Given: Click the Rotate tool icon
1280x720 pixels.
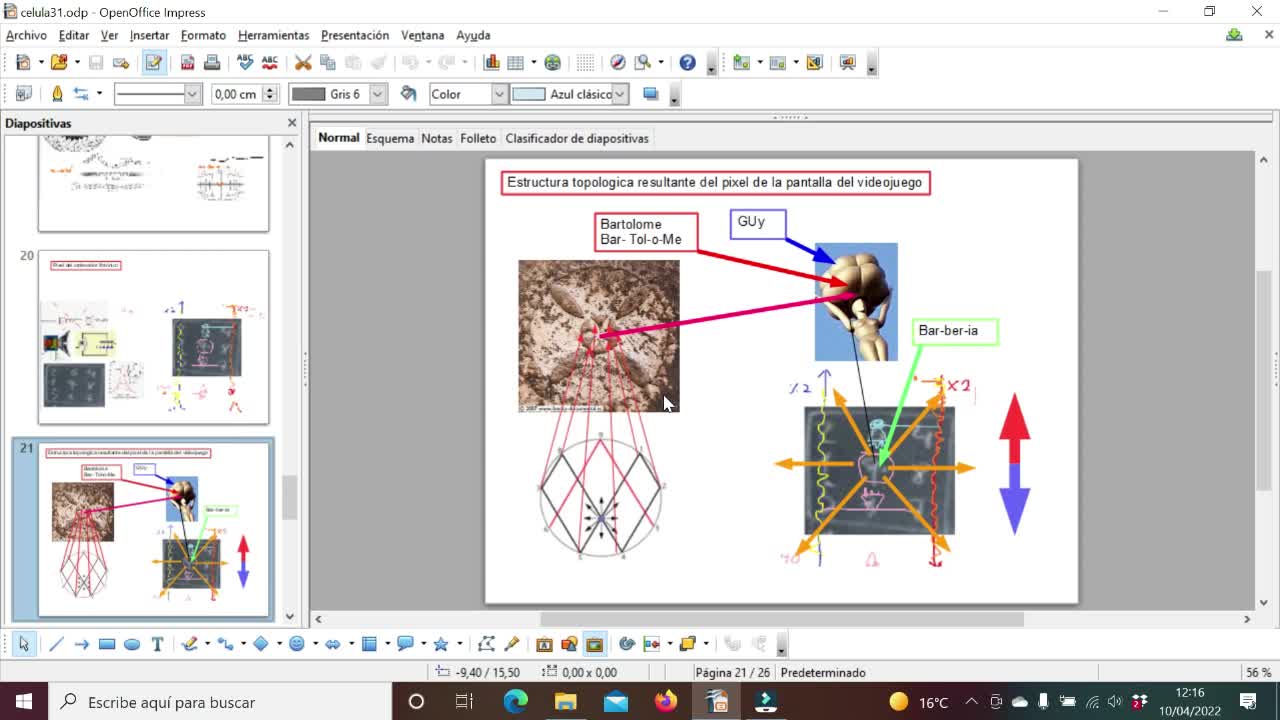Looking at the screenshot, I should [x=627, y=644].
